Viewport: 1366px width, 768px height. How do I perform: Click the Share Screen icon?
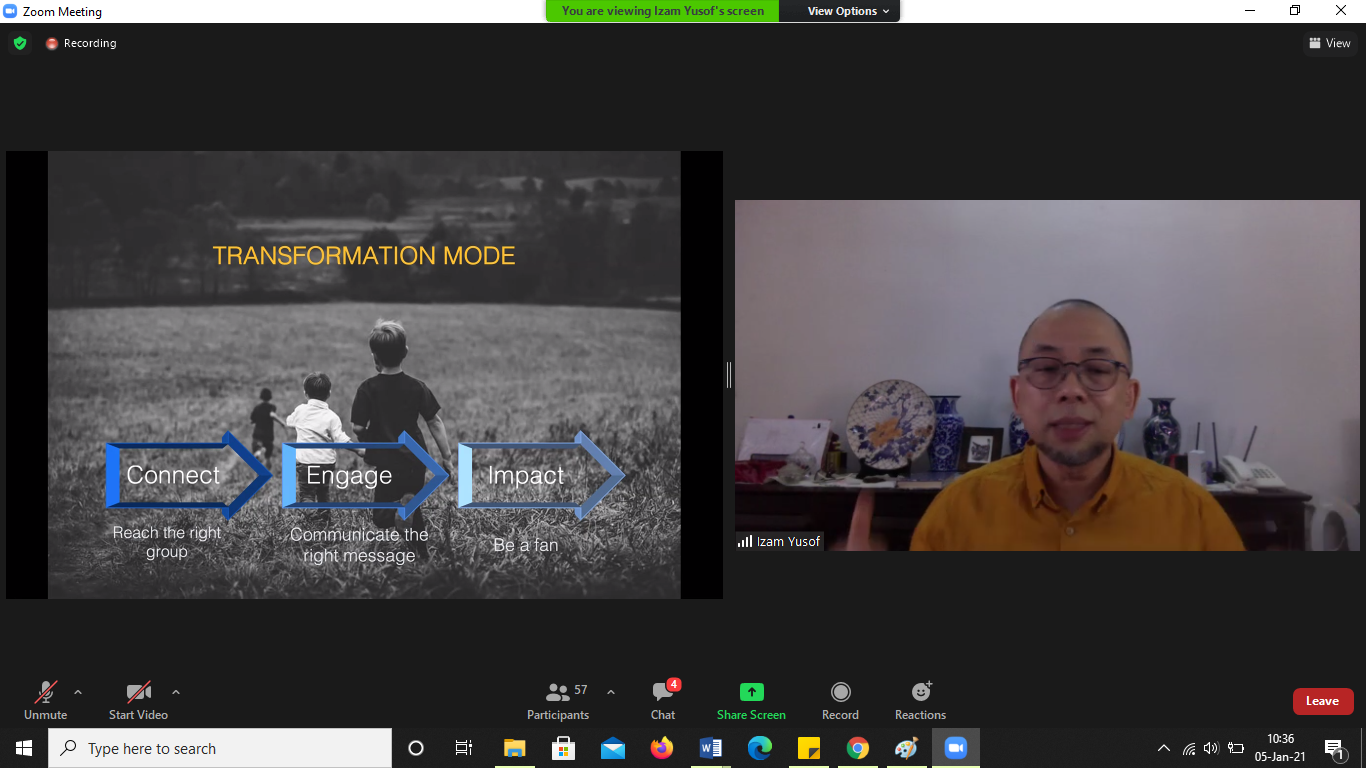pyautogui.click(x=751, y=692)
